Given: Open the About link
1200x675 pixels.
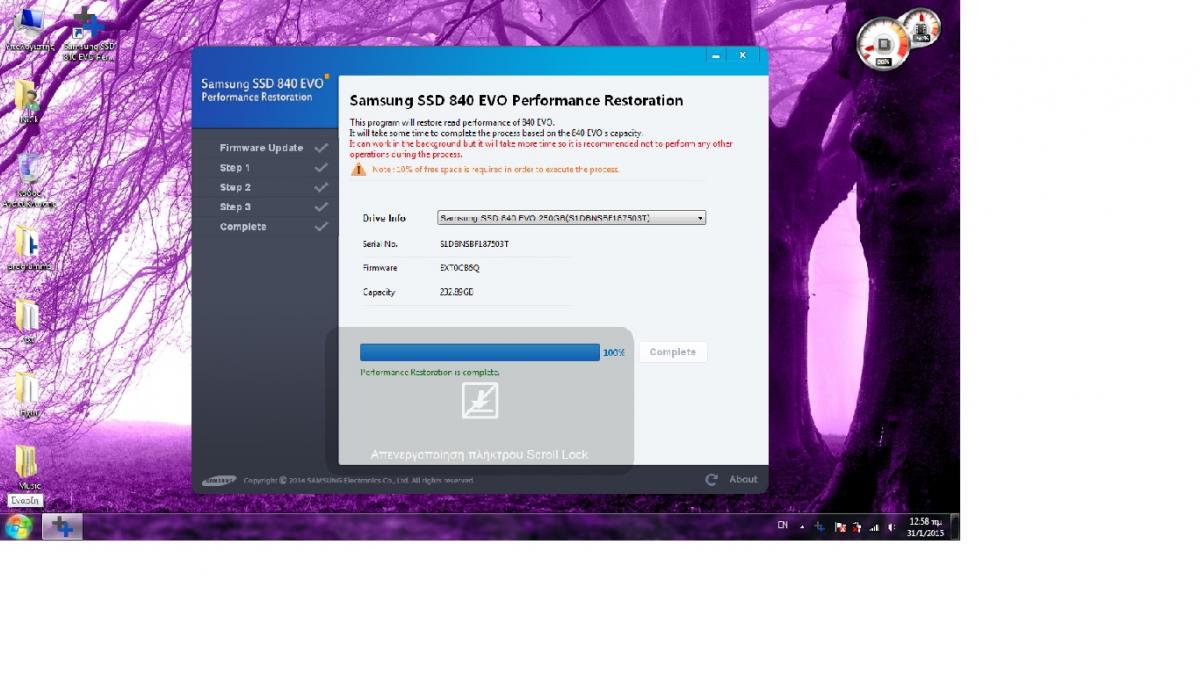Looking at the screenshot, I should coord(743,480).
